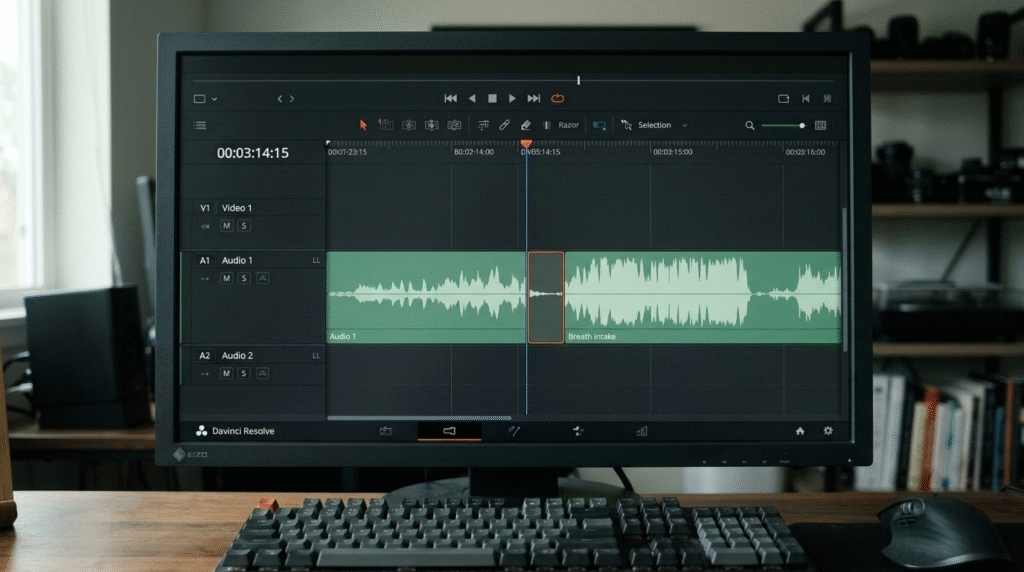Viewport: 1024px width, 572px height.
Task: Click the magnifier zoom icon
Action: tap(750, 125)
